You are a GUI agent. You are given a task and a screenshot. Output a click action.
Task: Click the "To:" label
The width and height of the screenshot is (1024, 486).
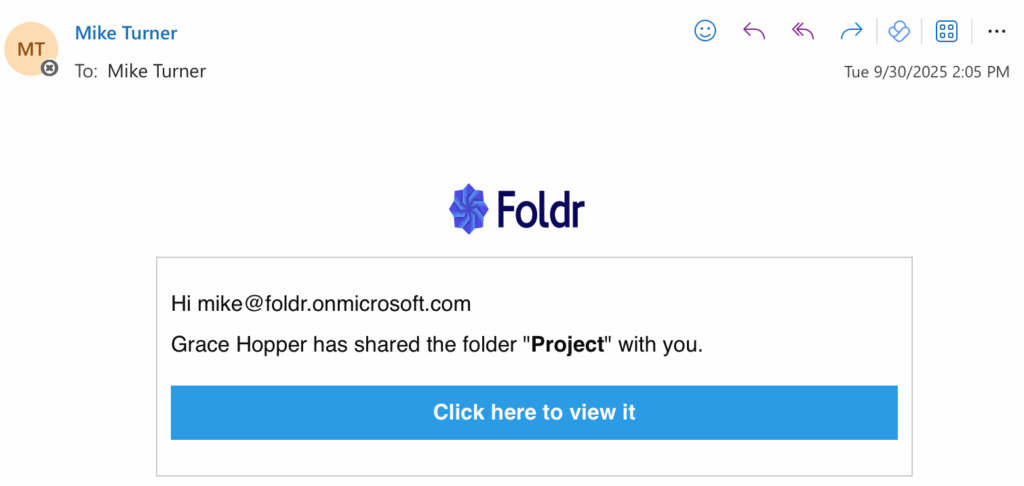point(86,71)
